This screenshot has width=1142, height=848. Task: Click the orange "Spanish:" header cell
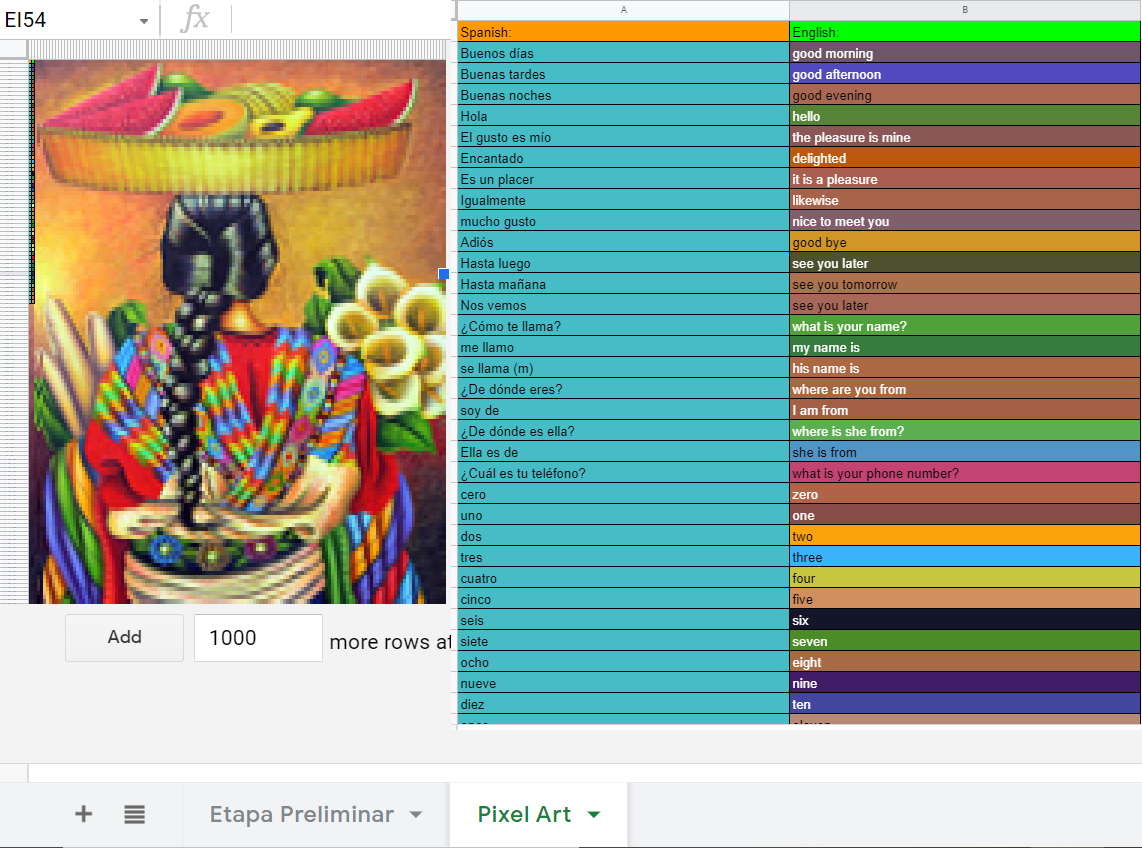pyautogui.click(x=623, y=32)
